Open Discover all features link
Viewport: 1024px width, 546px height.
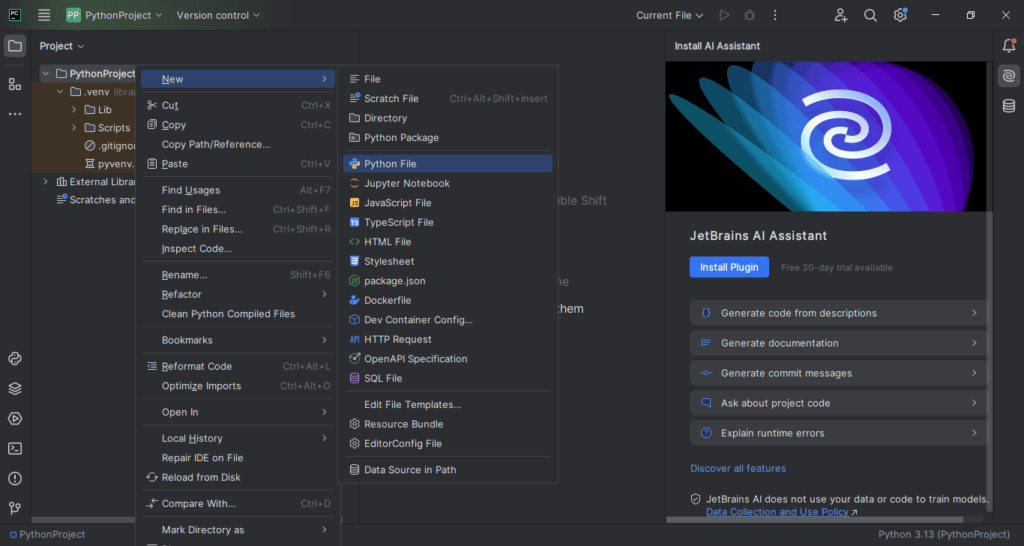tap(738, 468)
